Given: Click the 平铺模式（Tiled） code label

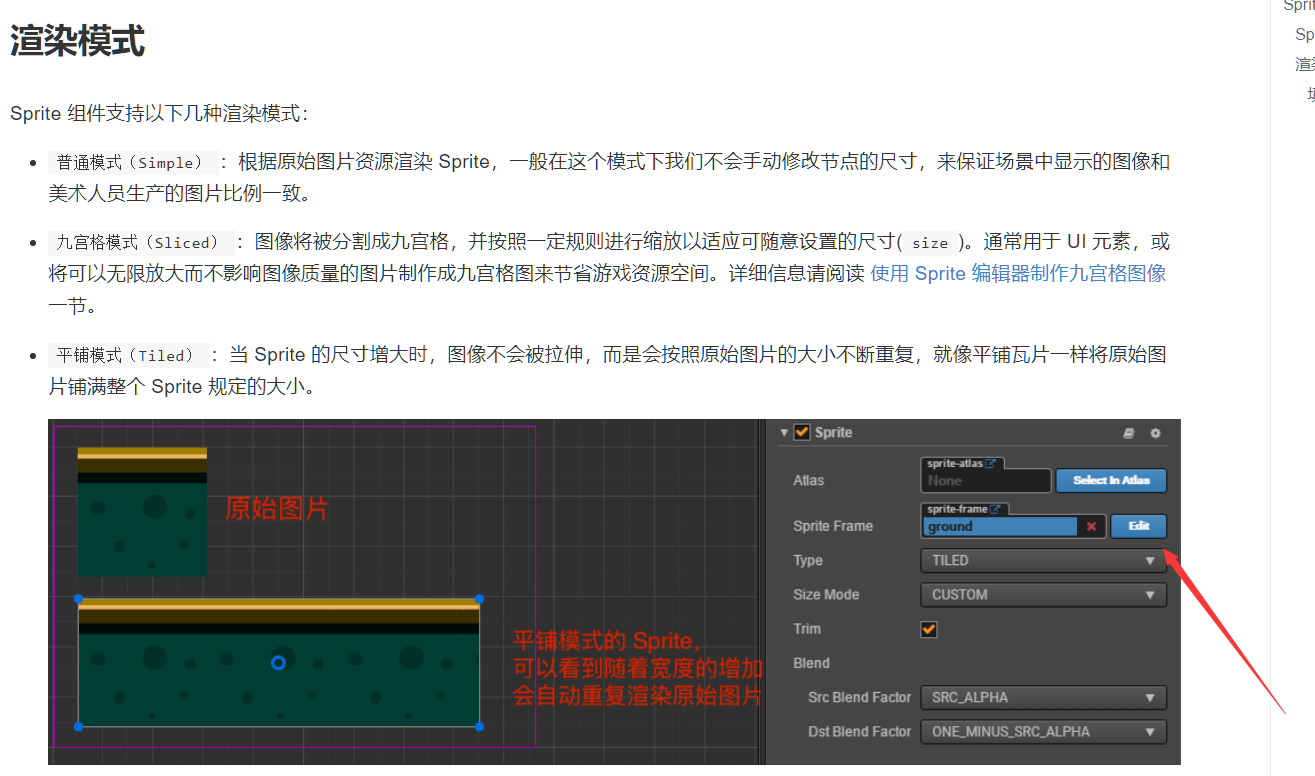Looking at the screenshot, I should (130, 355).
